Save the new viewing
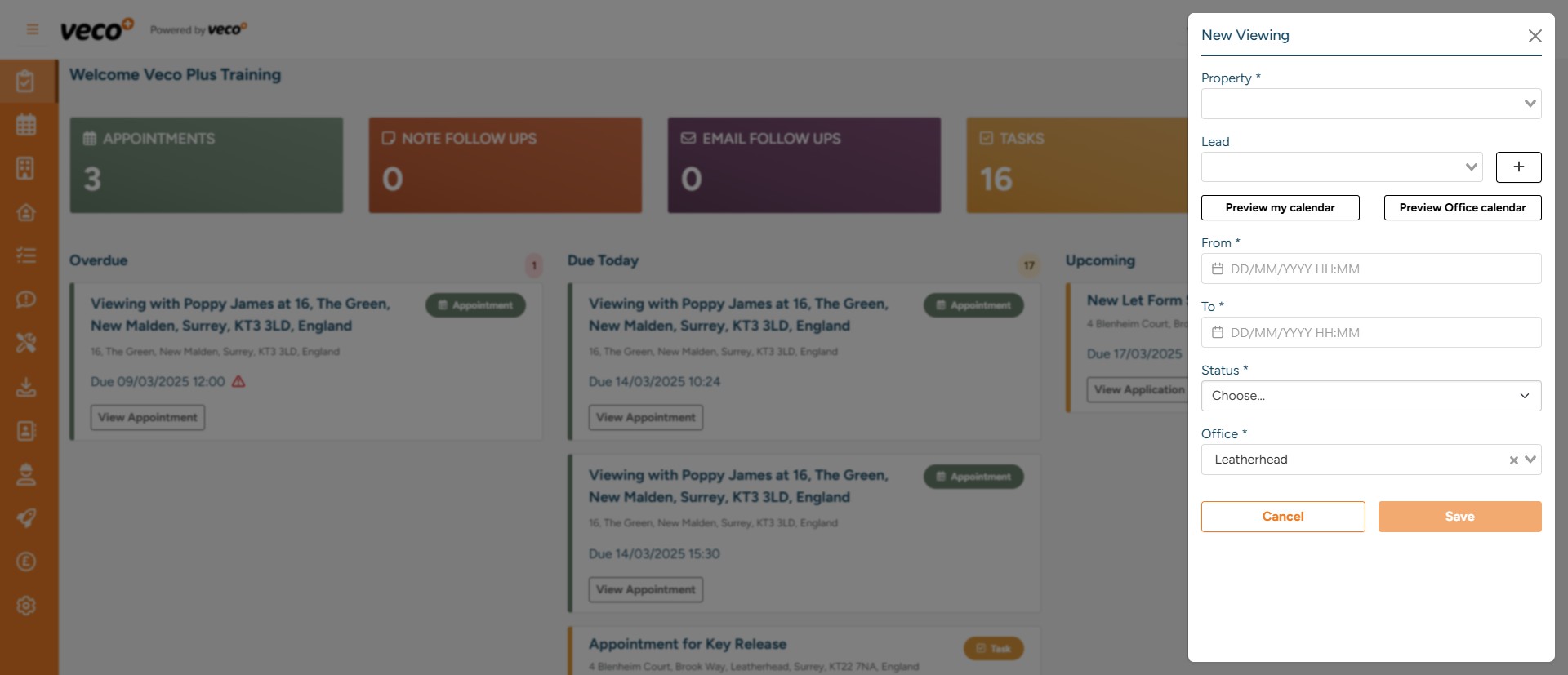The height and width of the screenshot is (675, 1568). pos(1459,517)
